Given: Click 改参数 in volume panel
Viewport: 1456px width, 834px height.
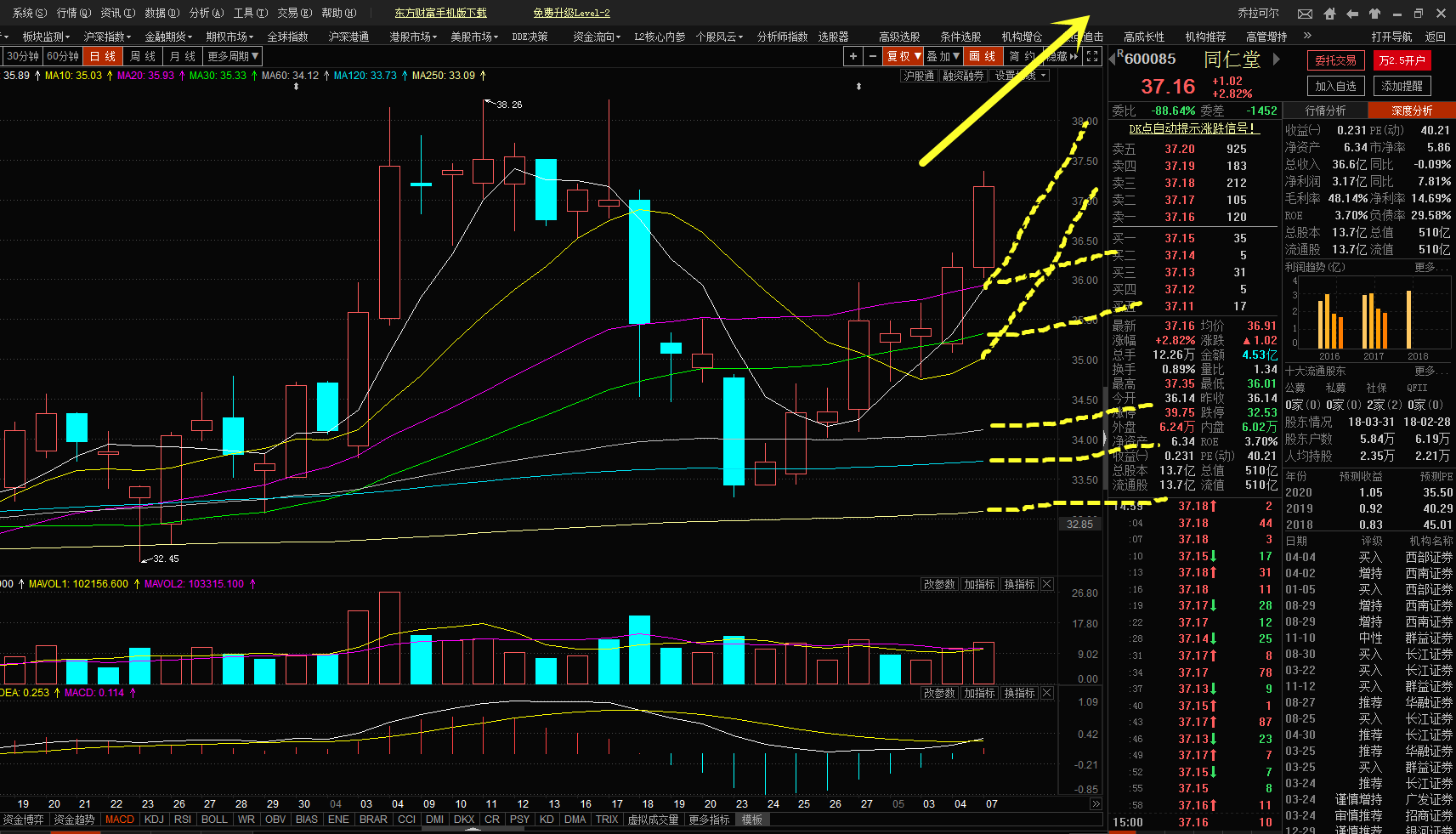Looking at the screenshot, I should click(x=938, y=584).
